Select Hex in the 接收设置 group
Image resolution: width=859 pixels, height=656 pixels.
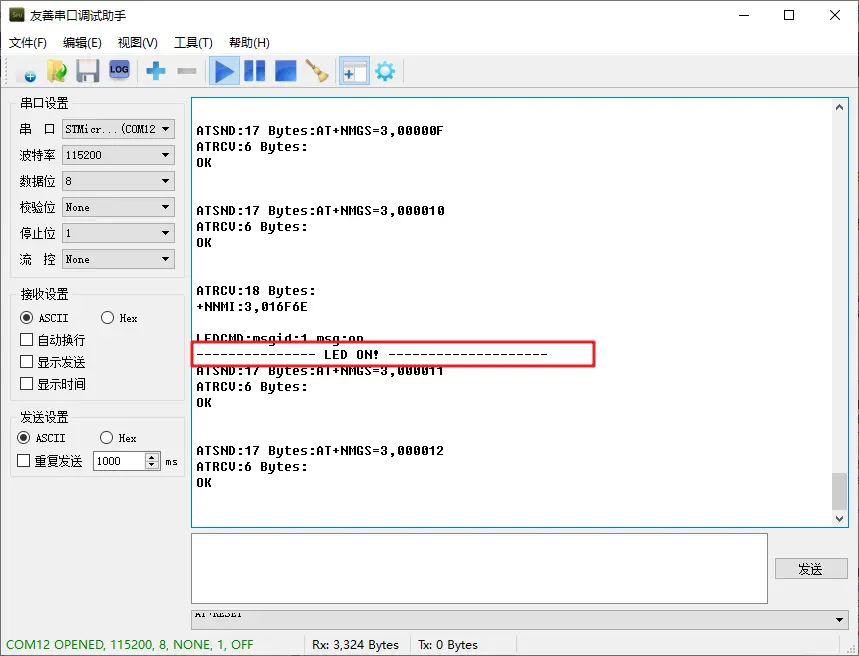tap(107, 318)
